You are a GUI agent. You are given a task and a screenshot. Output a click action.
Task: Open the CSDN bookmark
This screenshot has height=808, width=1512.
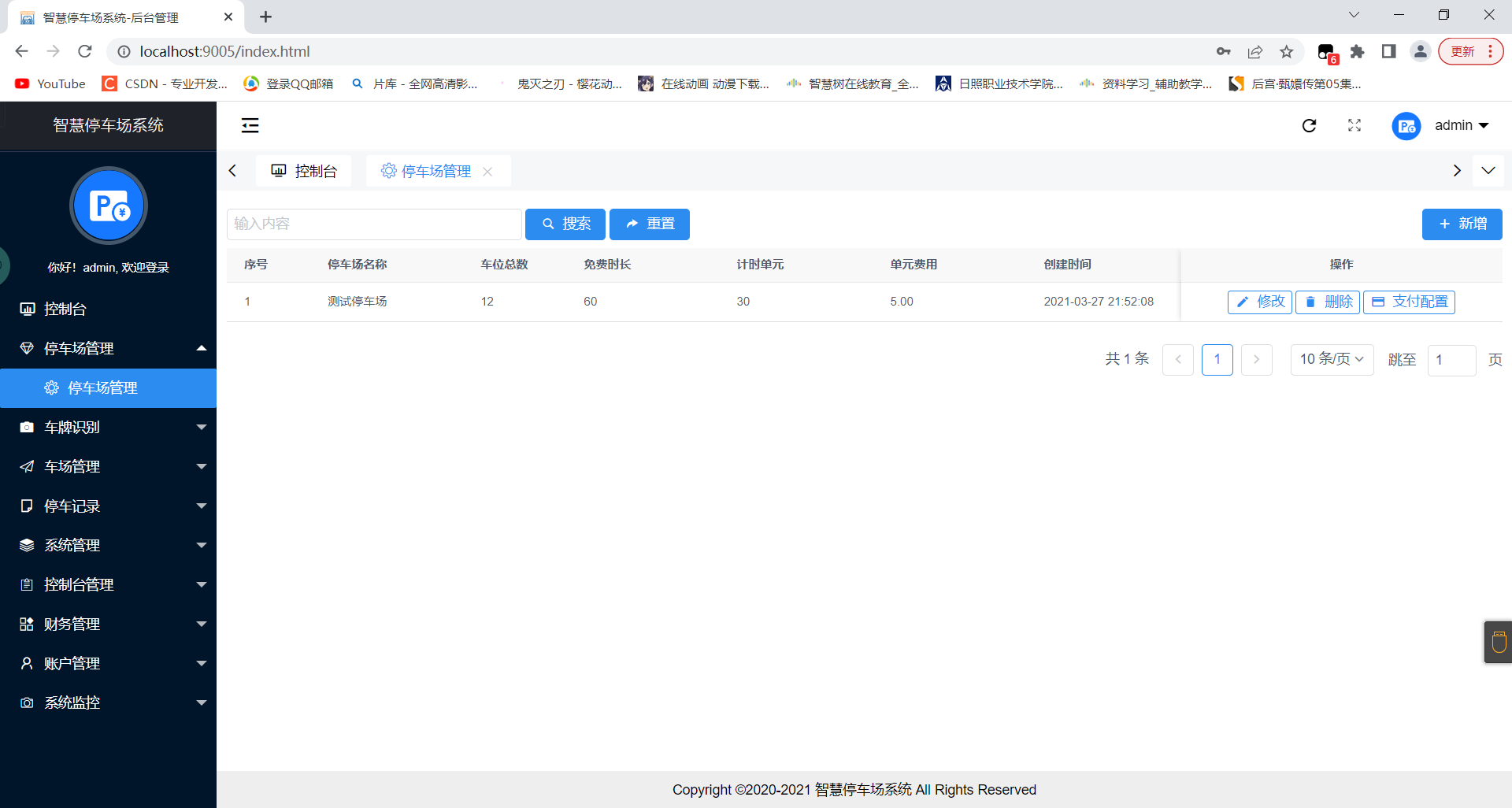[165, 83]
